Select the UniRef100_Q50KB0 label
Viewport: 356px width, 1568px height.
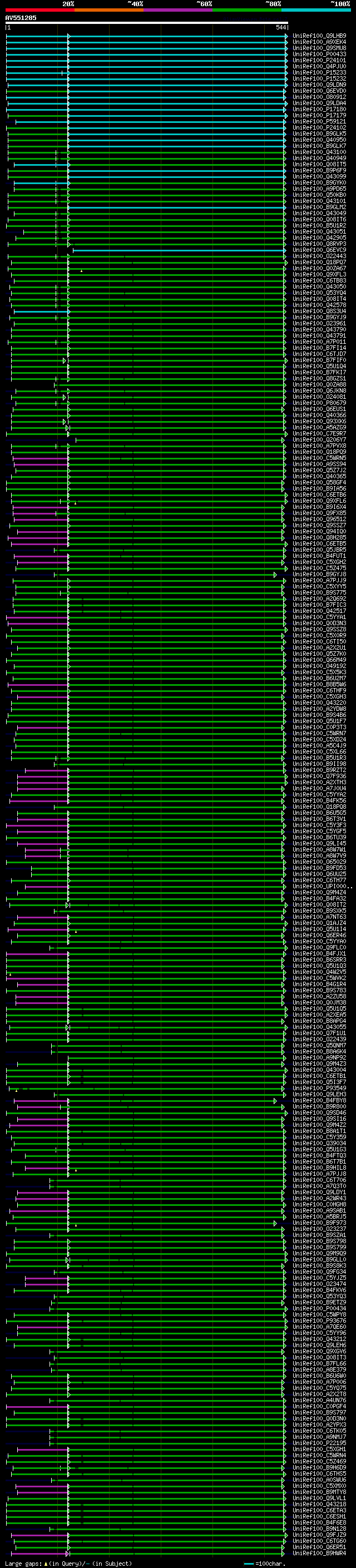pyautogui.click(x=319, y=195)
